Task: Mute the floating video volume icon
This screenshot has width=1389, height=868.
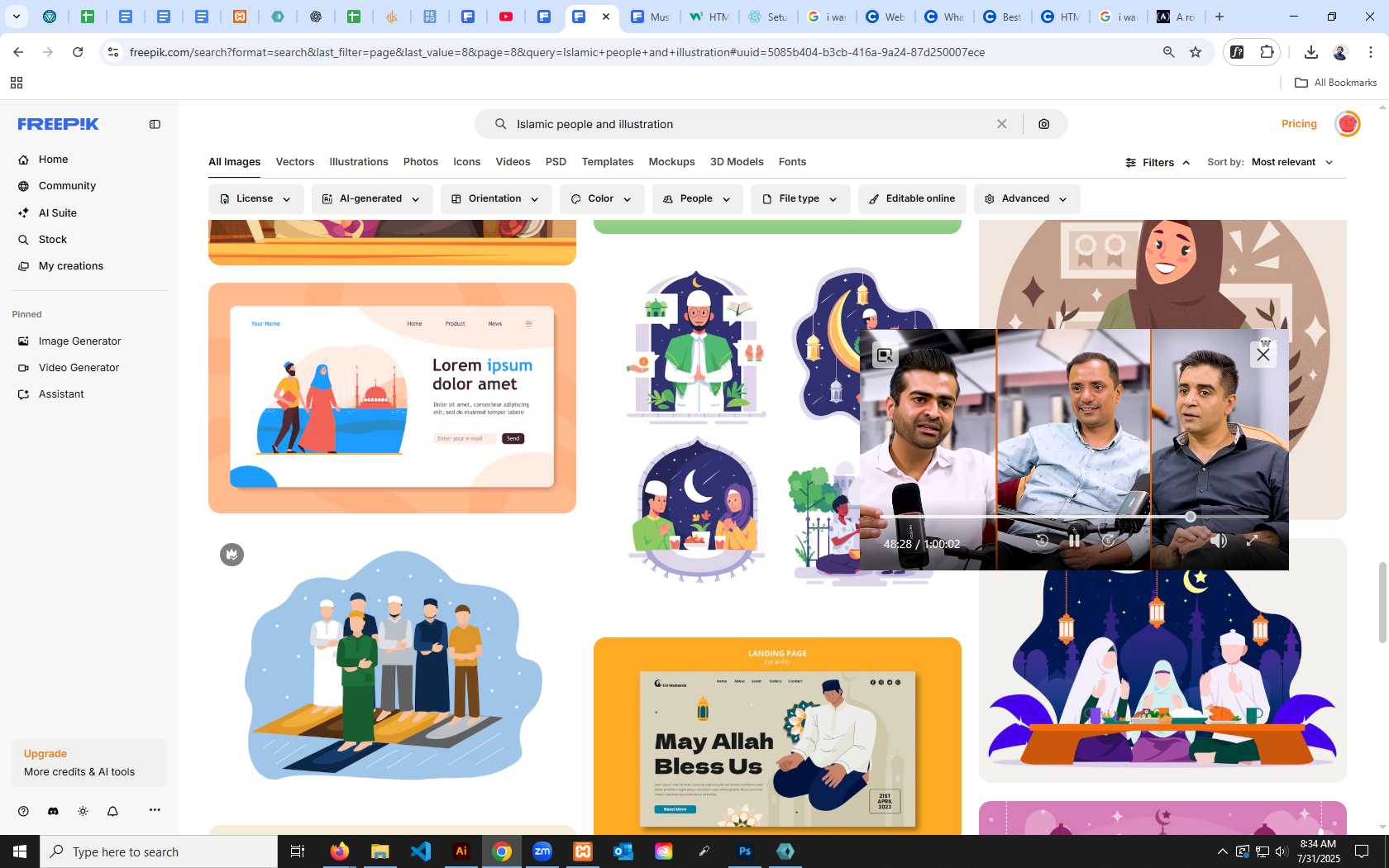Action: [x=1218, y=541]
